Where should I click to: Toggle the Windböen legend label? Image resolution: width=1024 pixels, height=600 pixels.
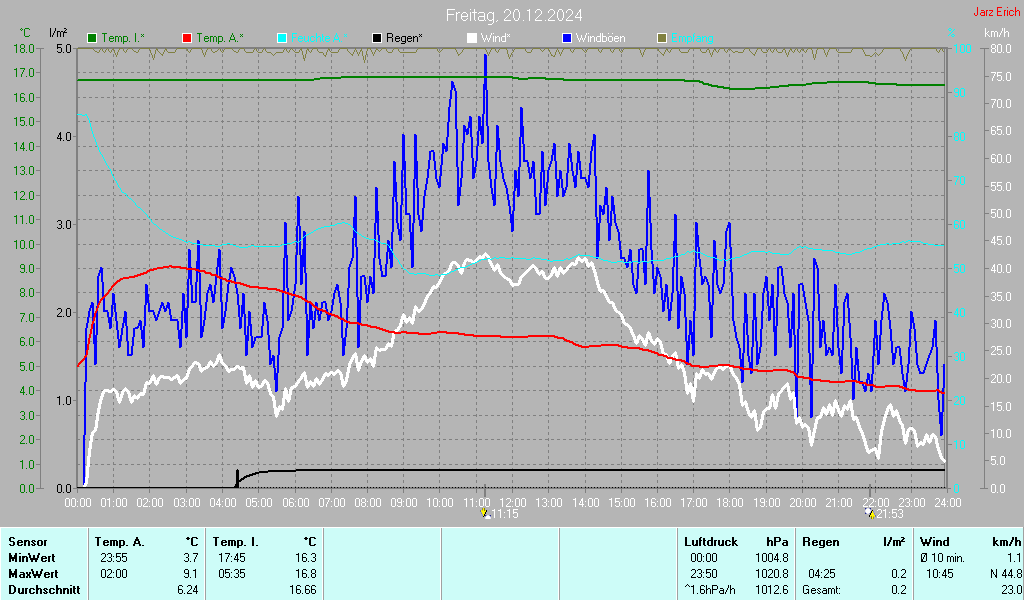[x=602, y=38]
